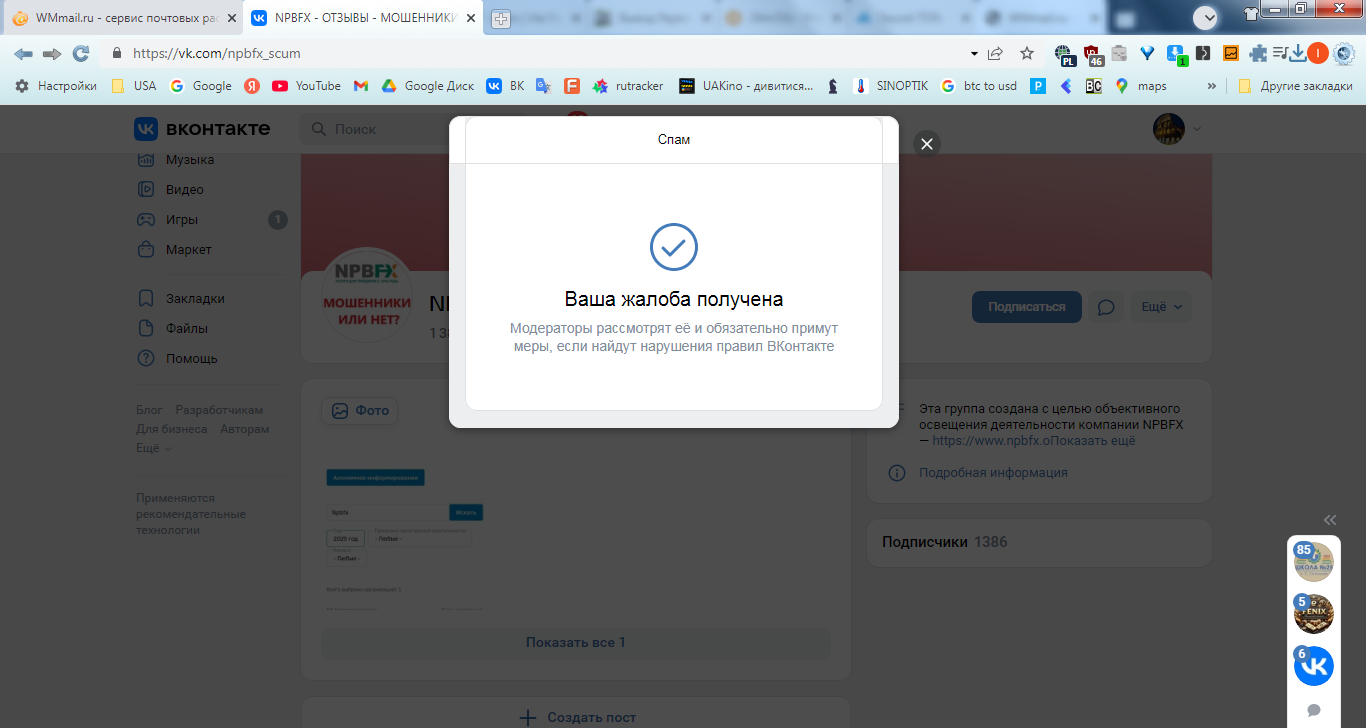Click the address bar URL field

click(x=540, y=53)
